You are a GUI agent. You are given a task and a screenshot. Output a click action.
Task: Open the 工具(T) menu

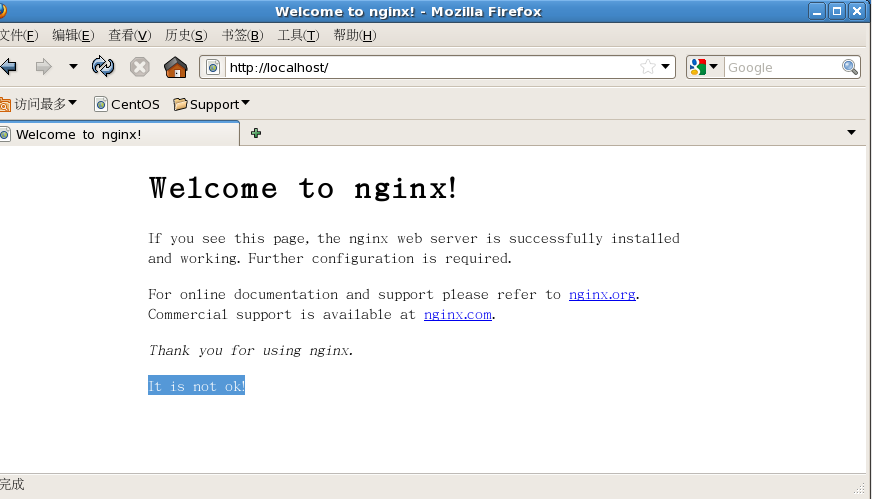coord(298,36)
